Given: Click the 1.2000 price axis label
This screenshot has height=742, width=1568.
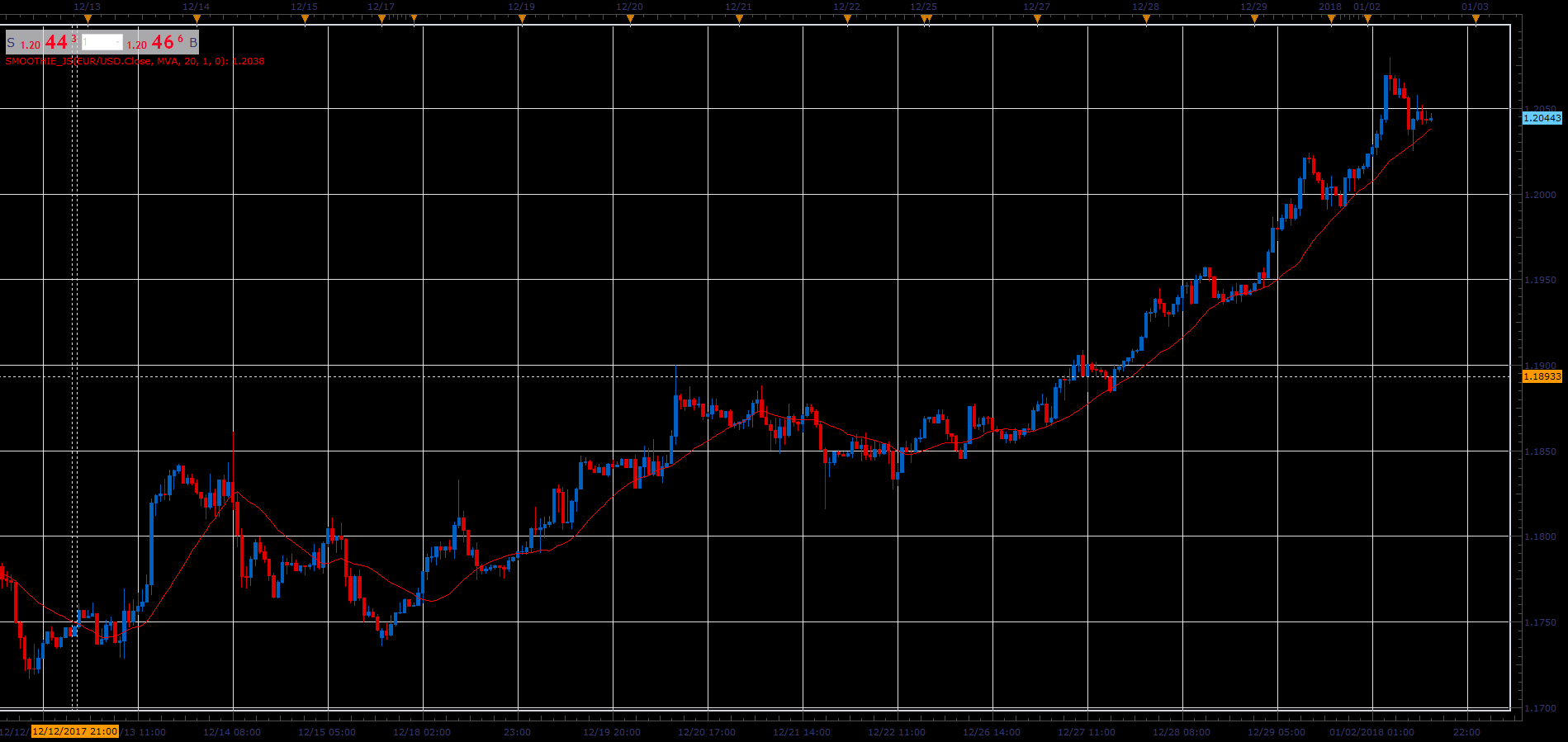Looking at the screenshot, I should pos(1540,195).
